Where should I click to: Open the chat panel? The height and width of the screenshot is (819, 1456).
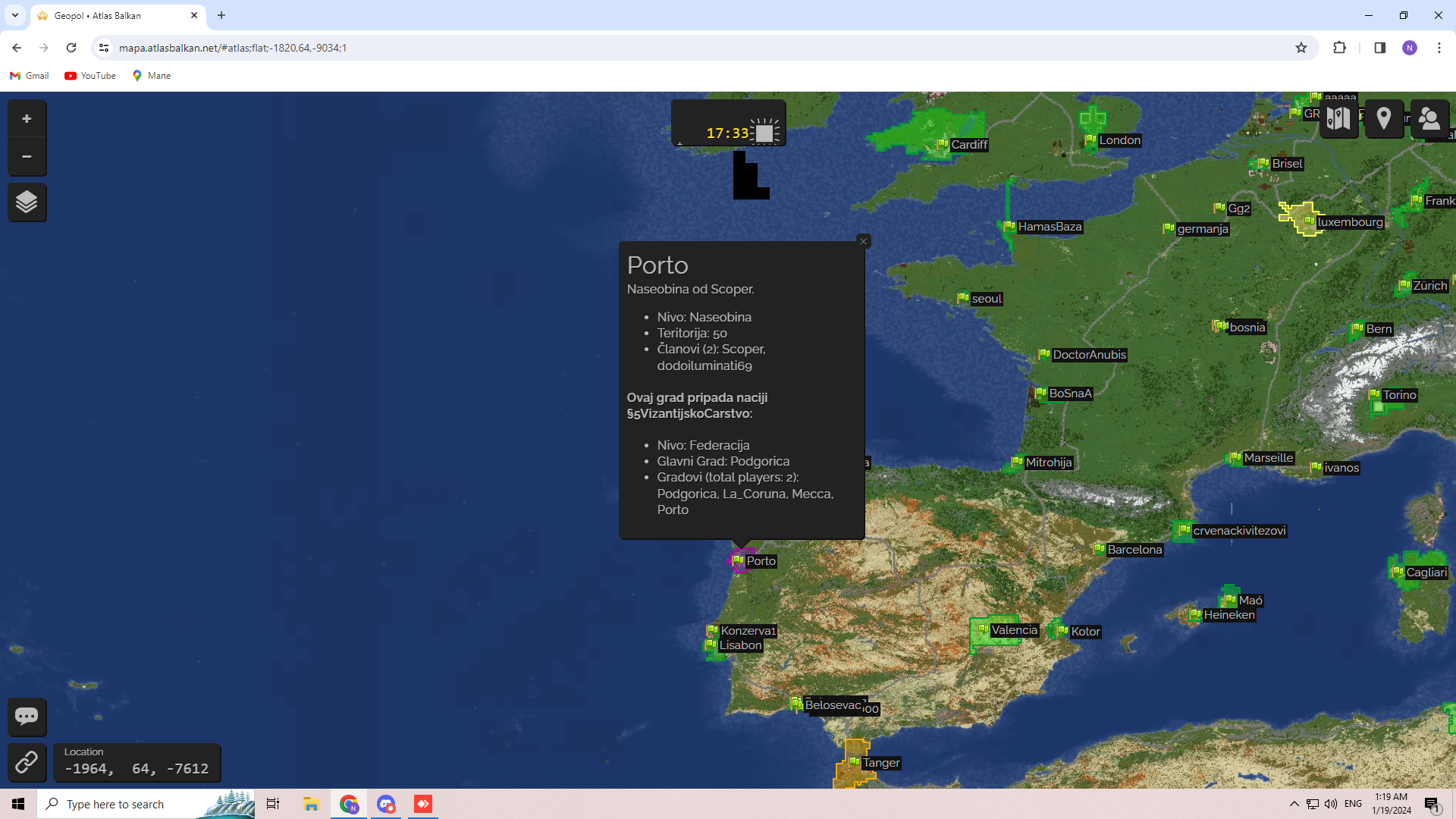(27, 717)
